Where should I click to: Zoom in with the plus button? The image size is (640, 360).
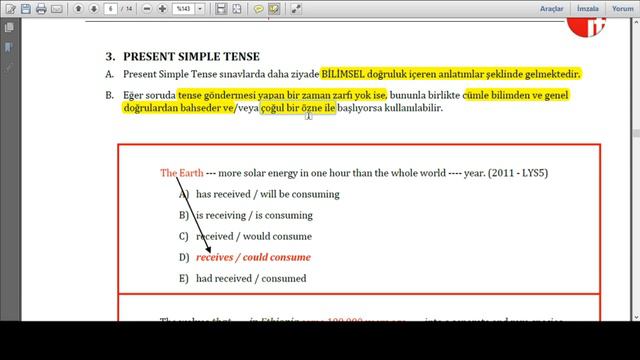[x=162, y=9]
